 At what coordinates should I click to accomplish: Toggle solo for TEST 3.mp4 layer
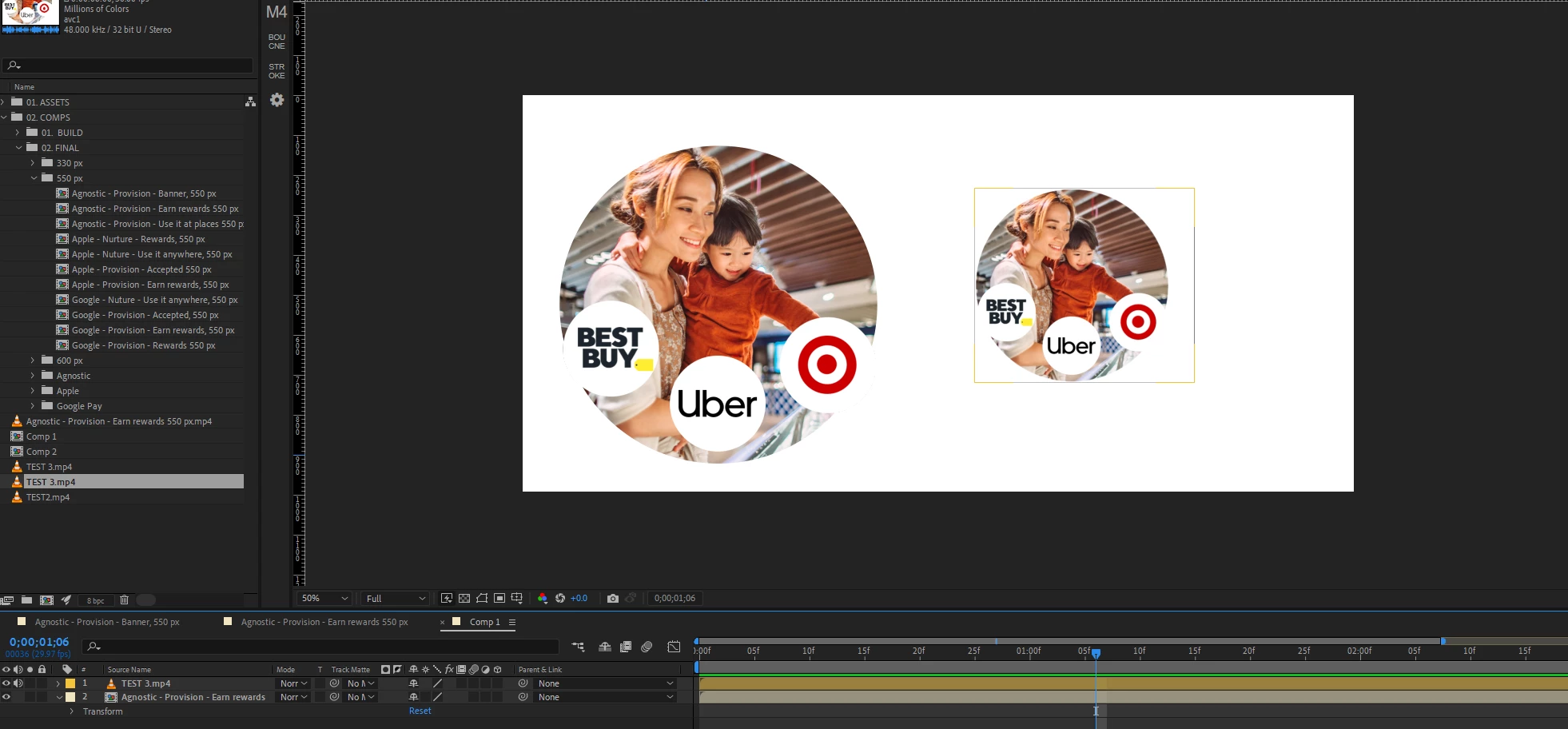click(30, 684)
